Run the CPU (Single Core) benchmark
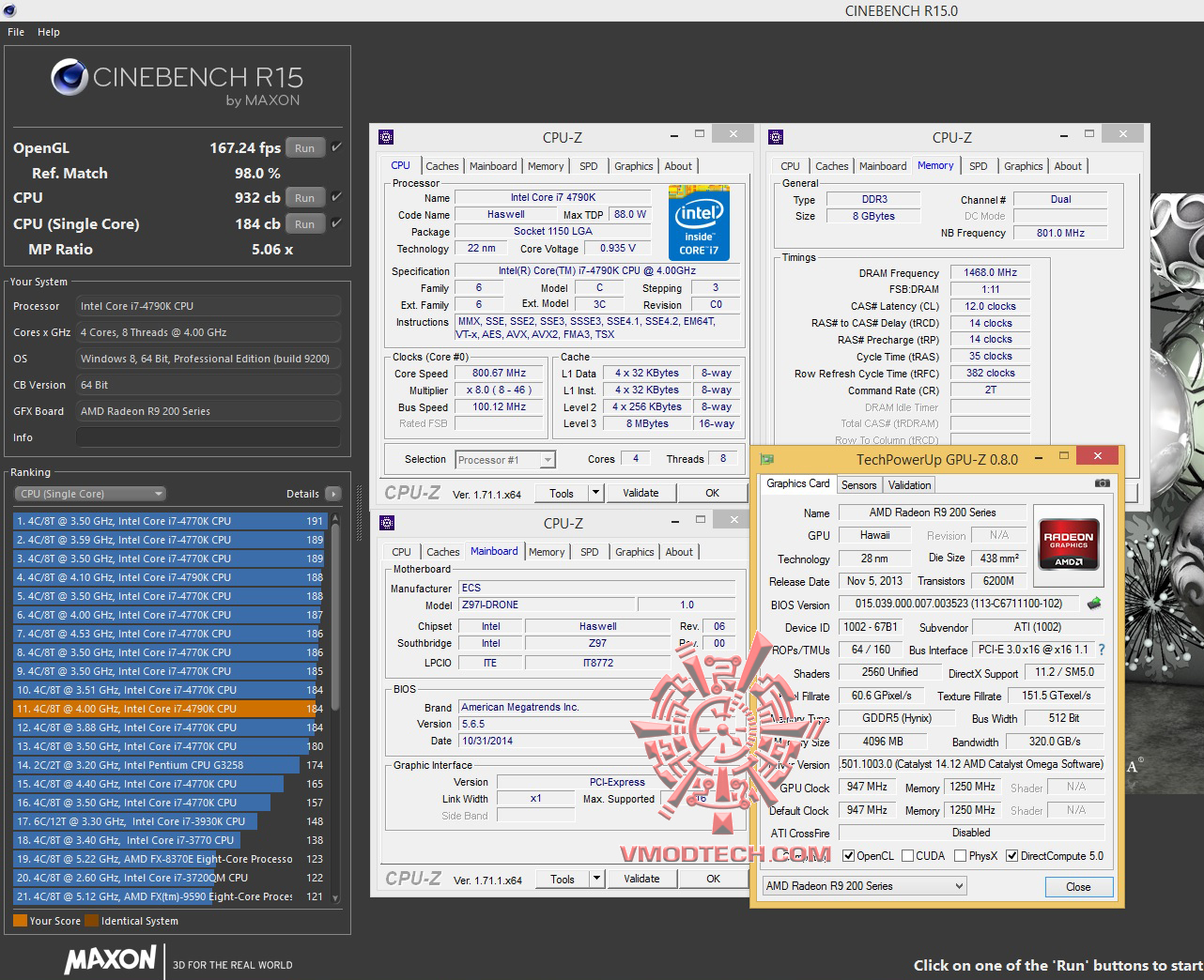 point(305,223)
